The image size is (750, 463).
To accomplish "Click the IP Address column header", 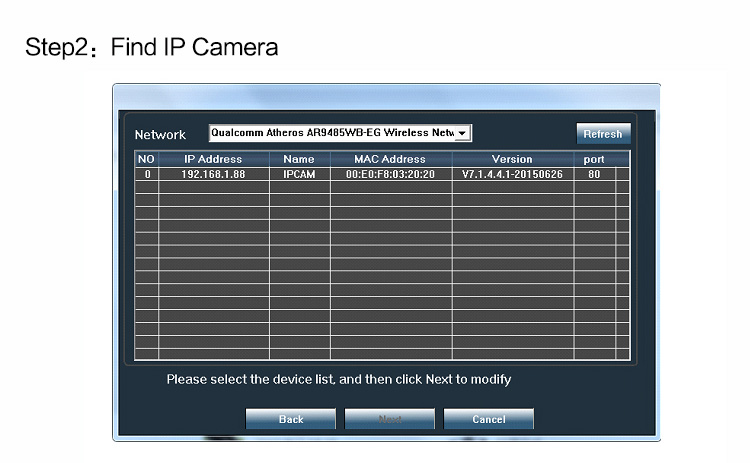I will [213, 159].
